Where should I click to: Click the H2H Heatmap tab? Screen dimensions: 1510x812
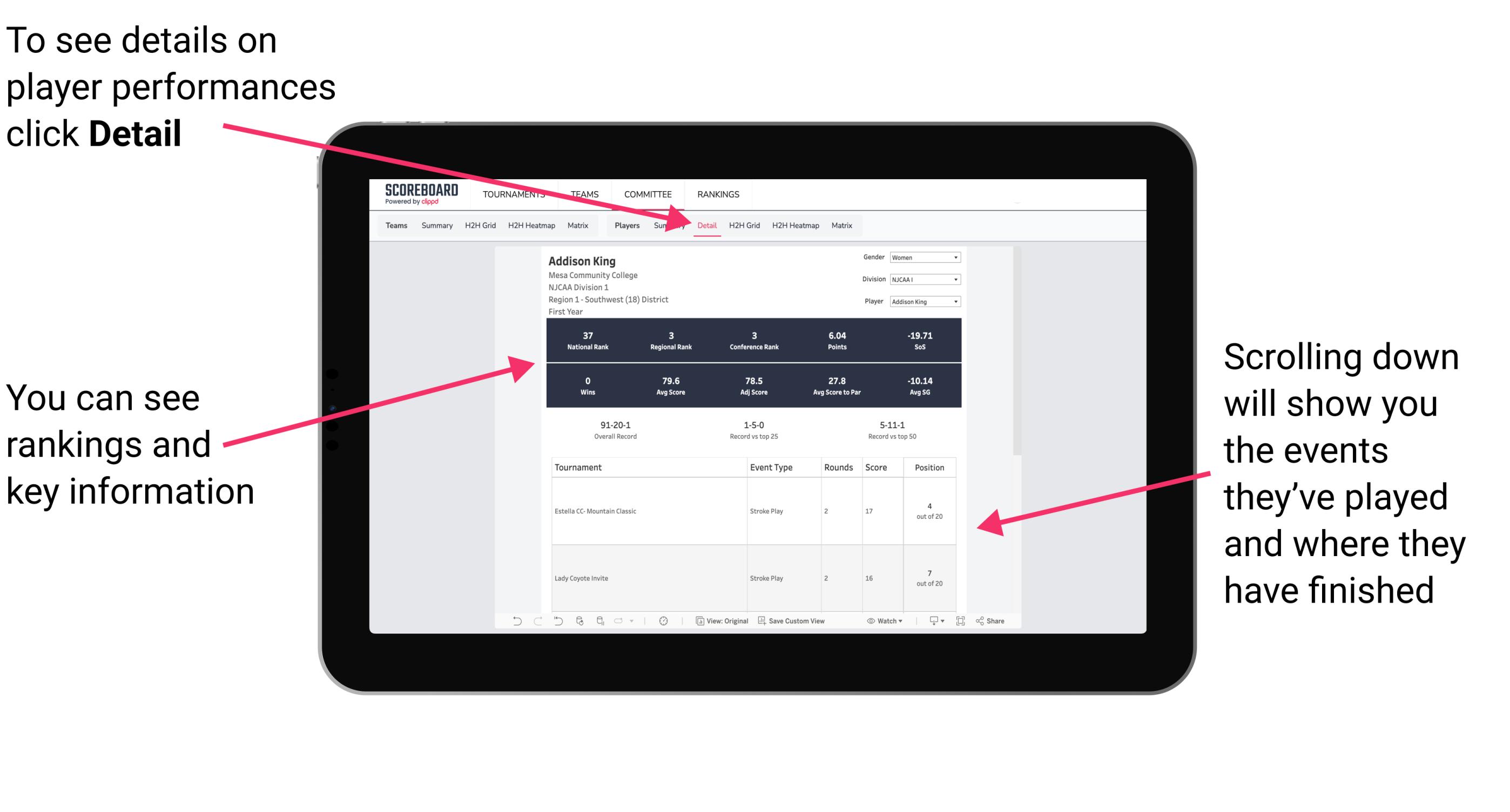tap(796, 225)
